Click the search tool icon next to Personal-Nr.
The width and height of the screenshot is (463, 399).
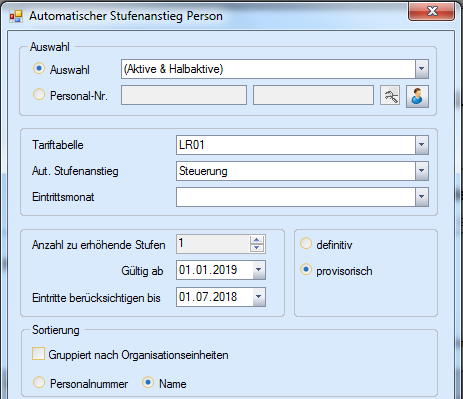click(x=390, y=95)
